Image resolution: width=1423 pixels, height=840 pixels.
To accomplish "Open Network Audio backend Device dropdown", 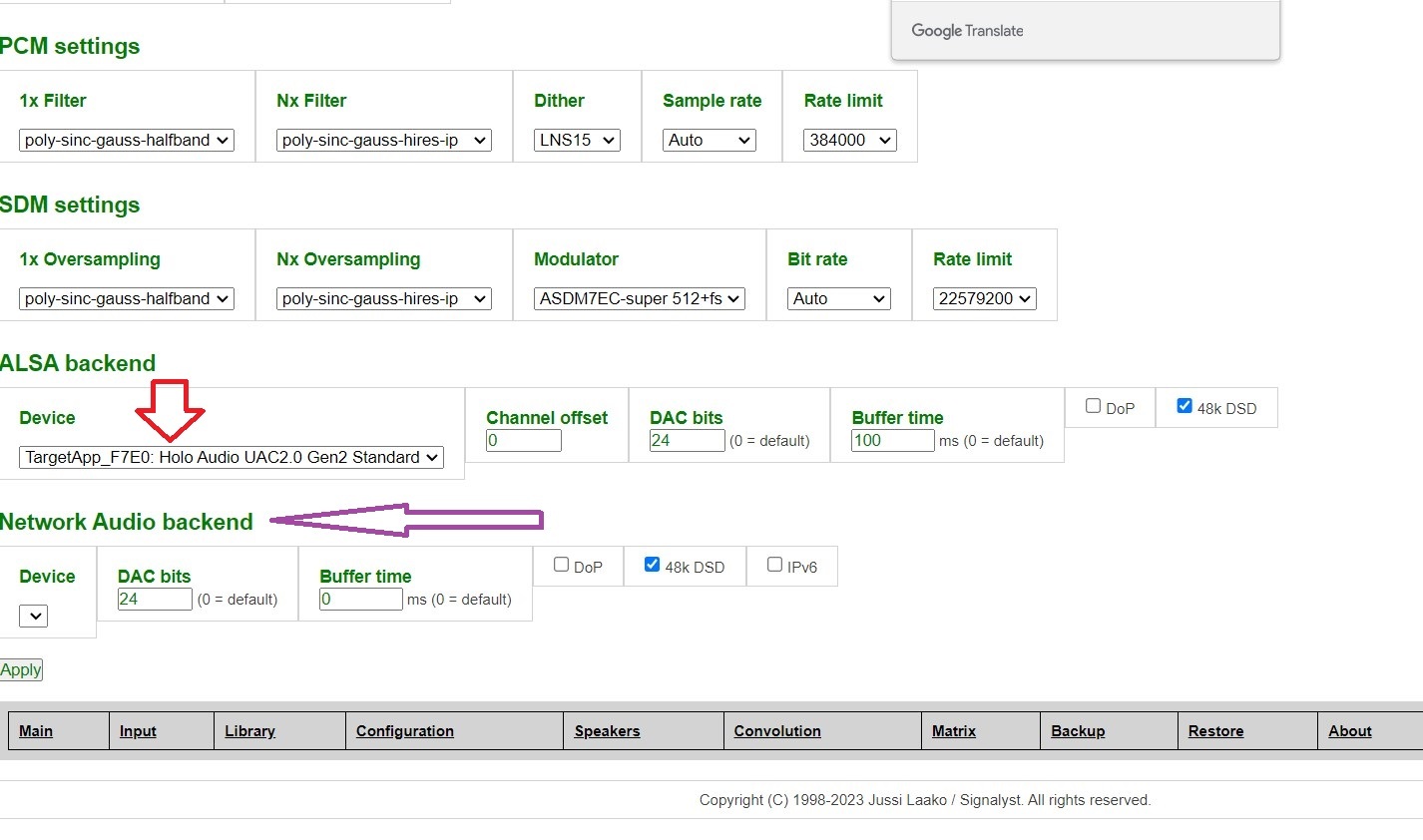I will [x=34, y=617].
